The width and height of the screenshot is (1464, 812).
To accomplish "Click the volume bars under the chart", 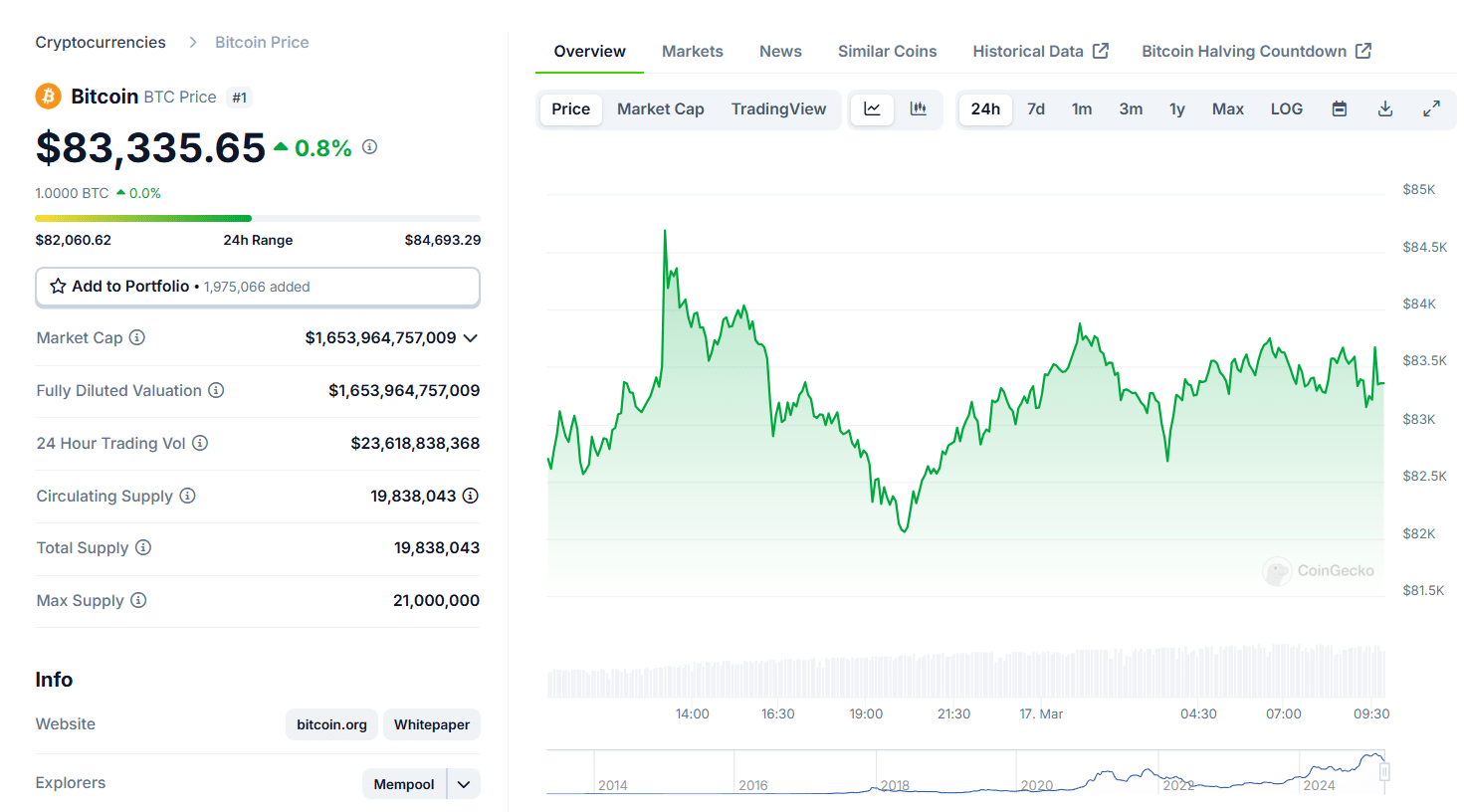I will pyautogui.click(x=965, y=671).
